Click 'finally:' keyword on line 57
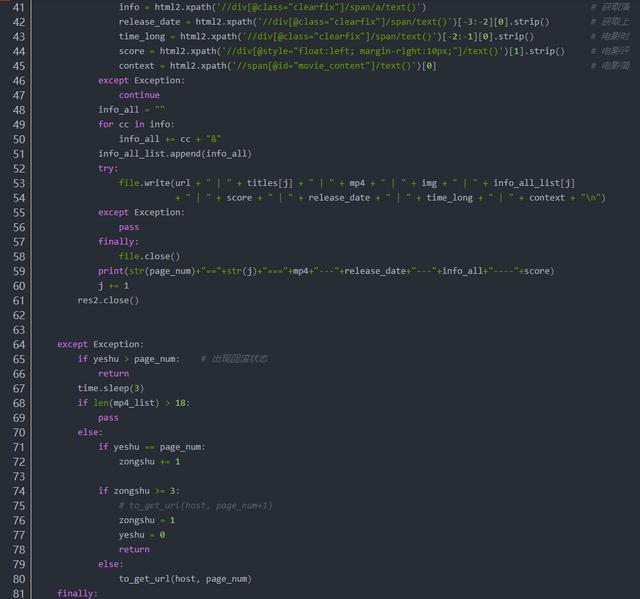Image resolution: width=640 pixels, height=599 pixels. (x=118, y=242)
